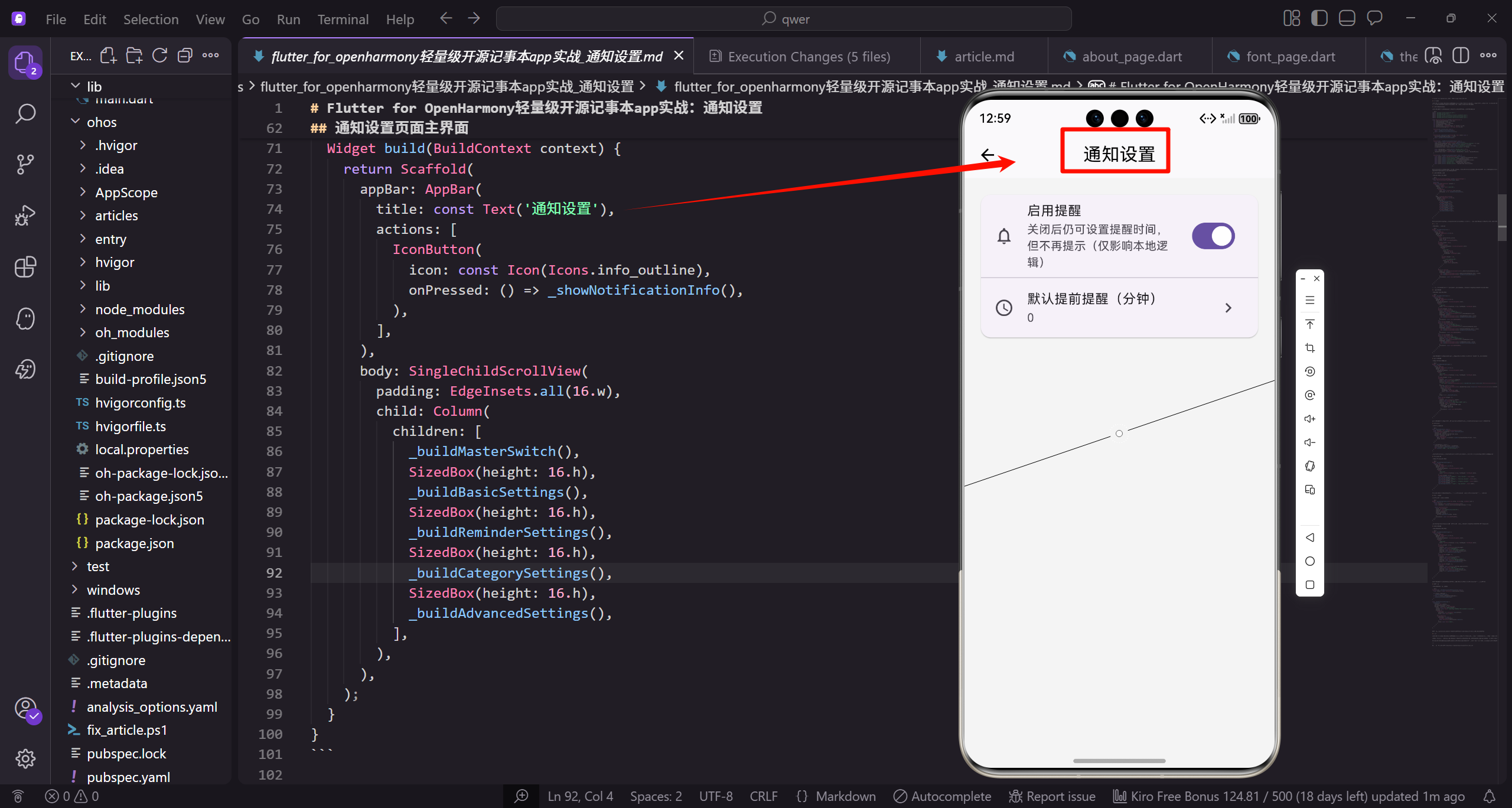Switch to Execution Changes tab
The height and width of the screenshot is (808, 1512).
click(807, 57)
